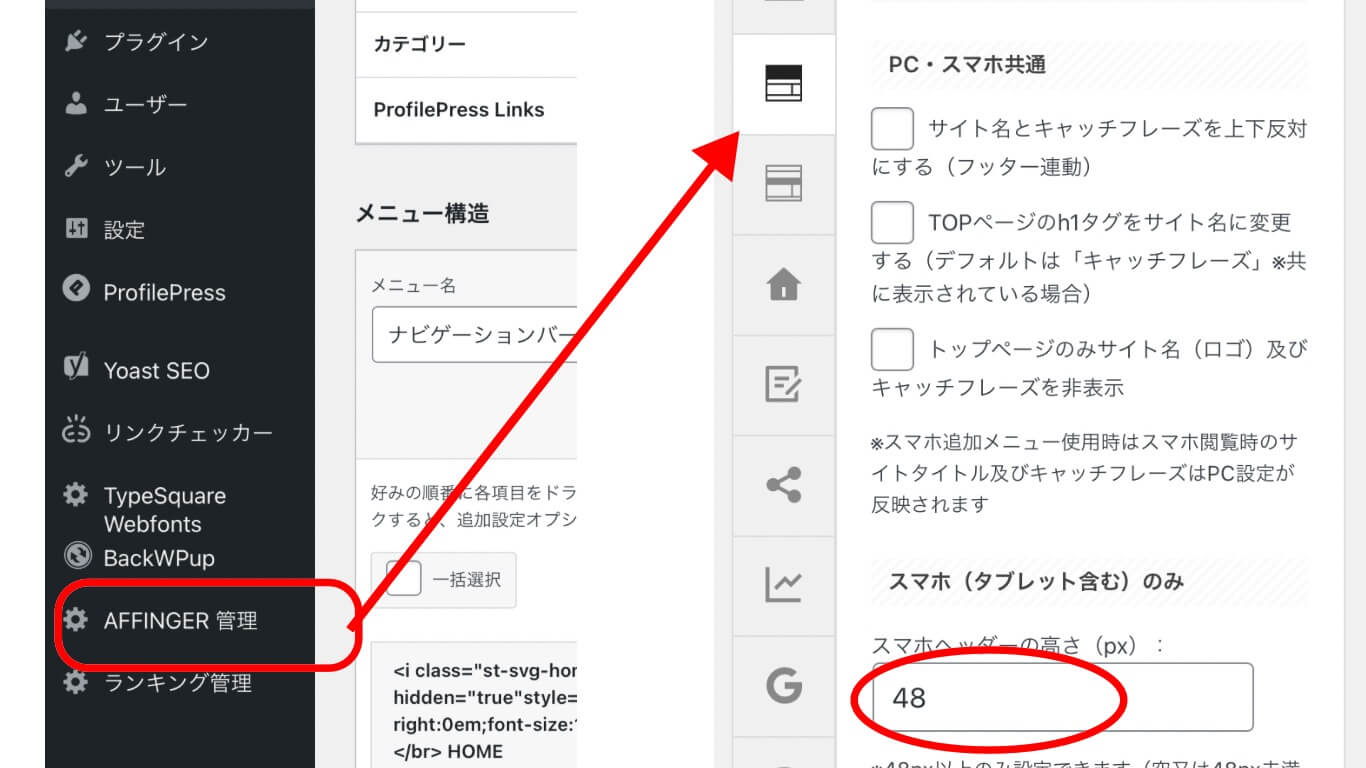Select the home tab icon

point(784,285)
